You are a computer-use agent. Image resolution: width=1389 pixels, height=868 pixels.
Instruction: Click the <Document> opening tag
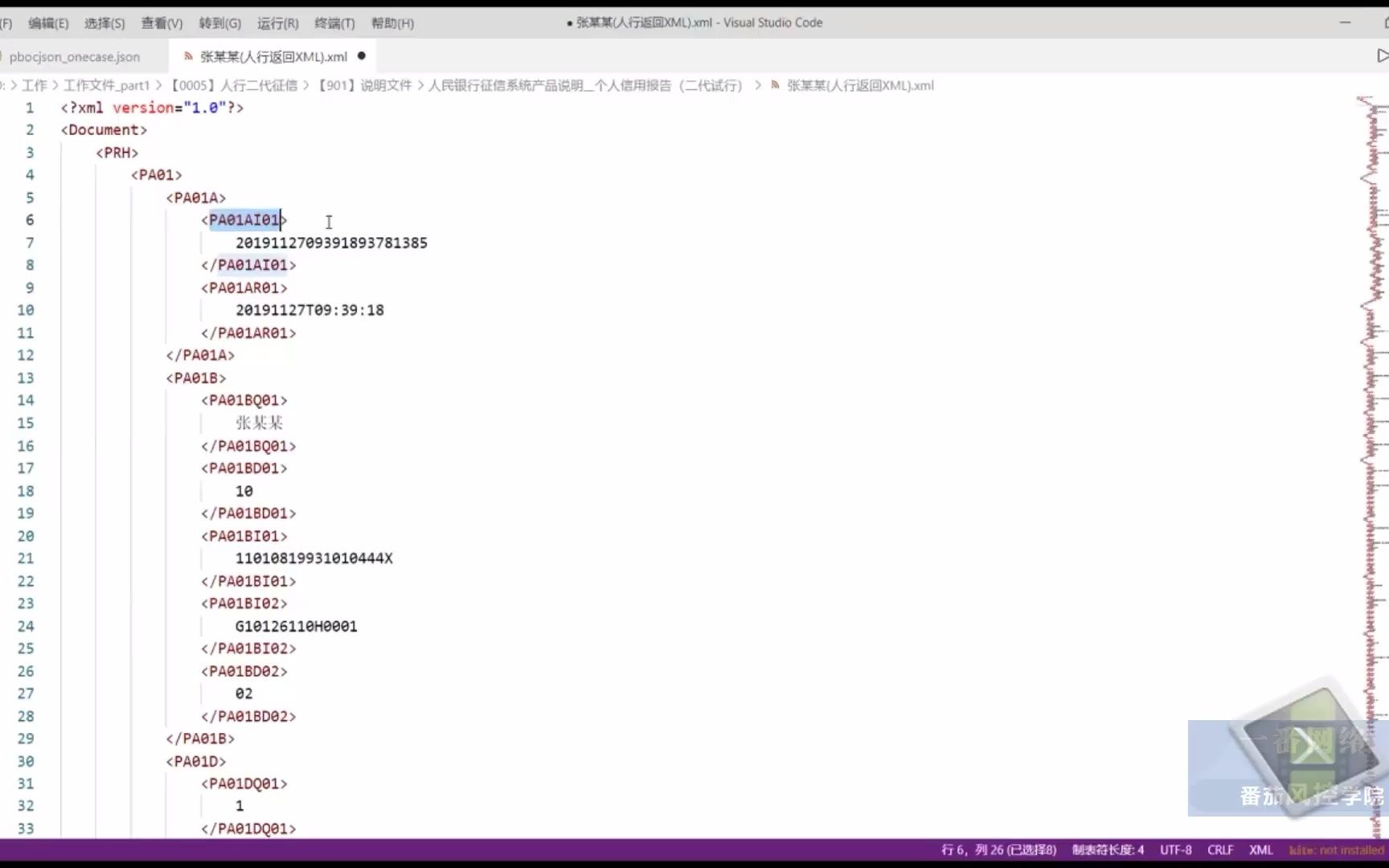pos(104,130)
